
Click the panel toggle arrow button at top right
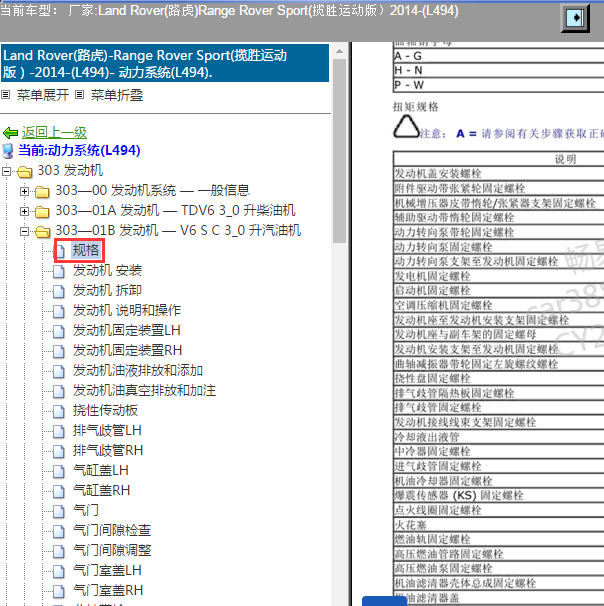[x=575, y=18]
